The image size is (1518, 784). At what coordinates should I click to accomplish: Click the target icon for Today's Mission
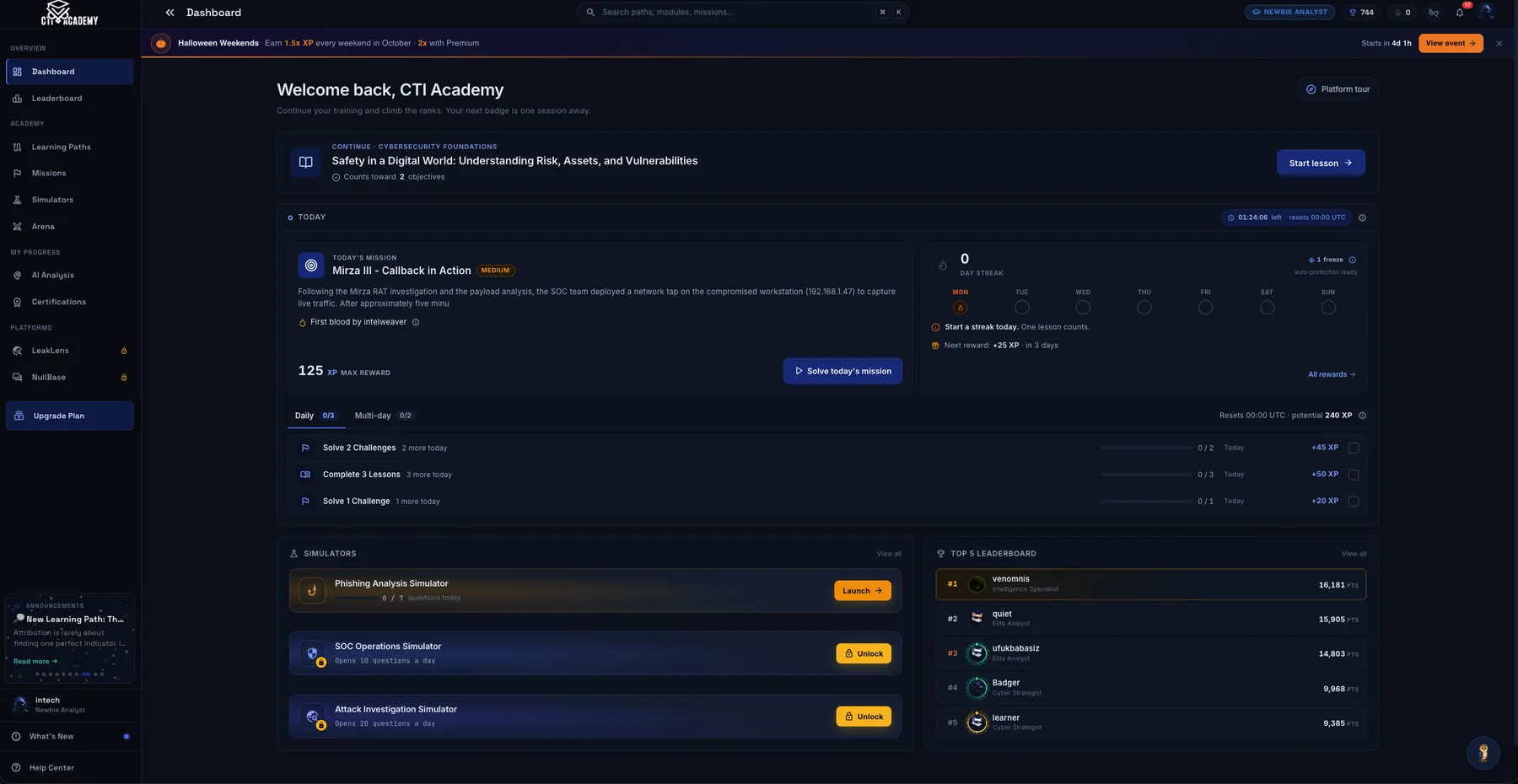coord(311,265)
